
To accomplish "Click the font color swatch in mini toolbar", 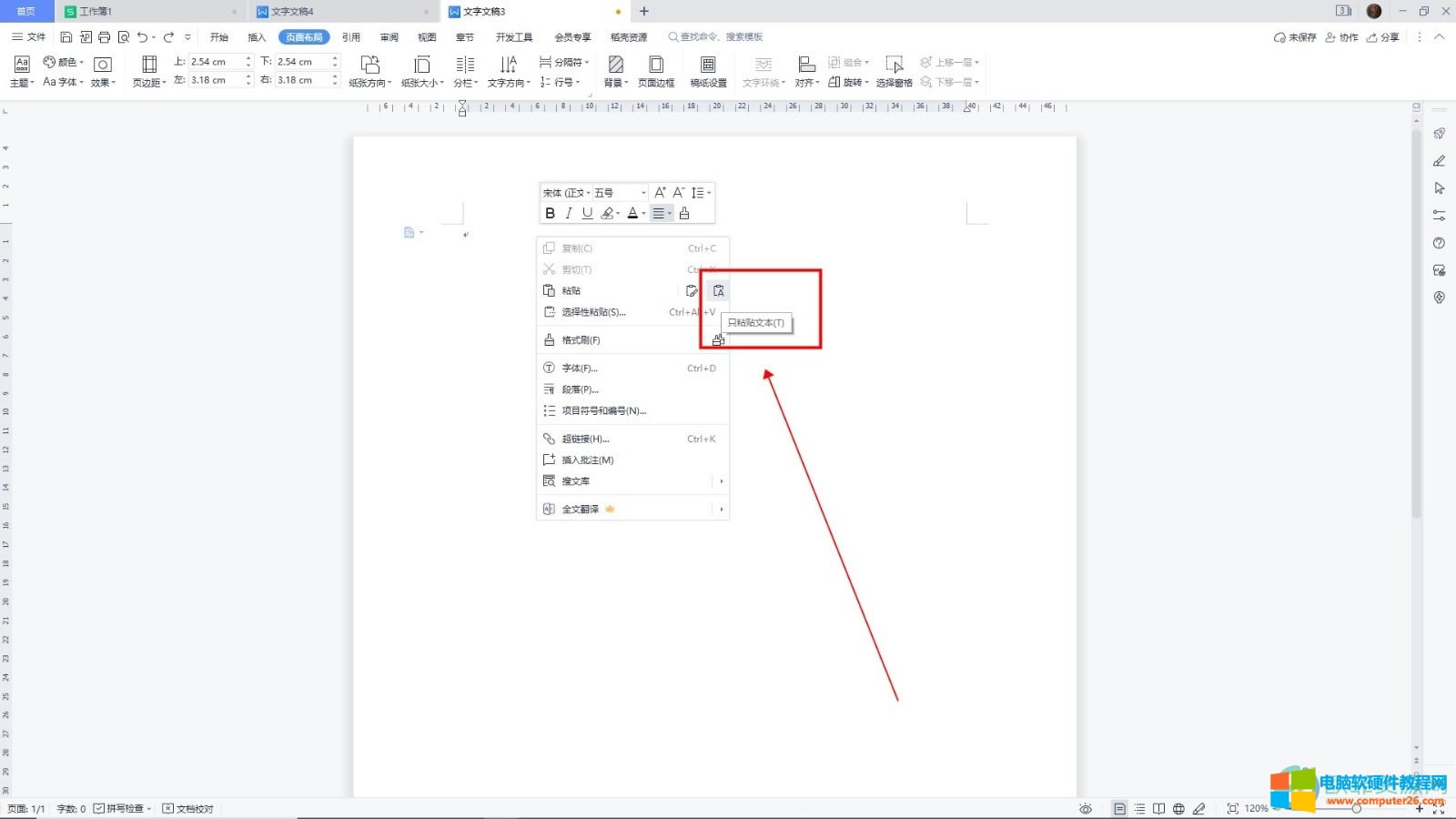I will click(632, 213).
